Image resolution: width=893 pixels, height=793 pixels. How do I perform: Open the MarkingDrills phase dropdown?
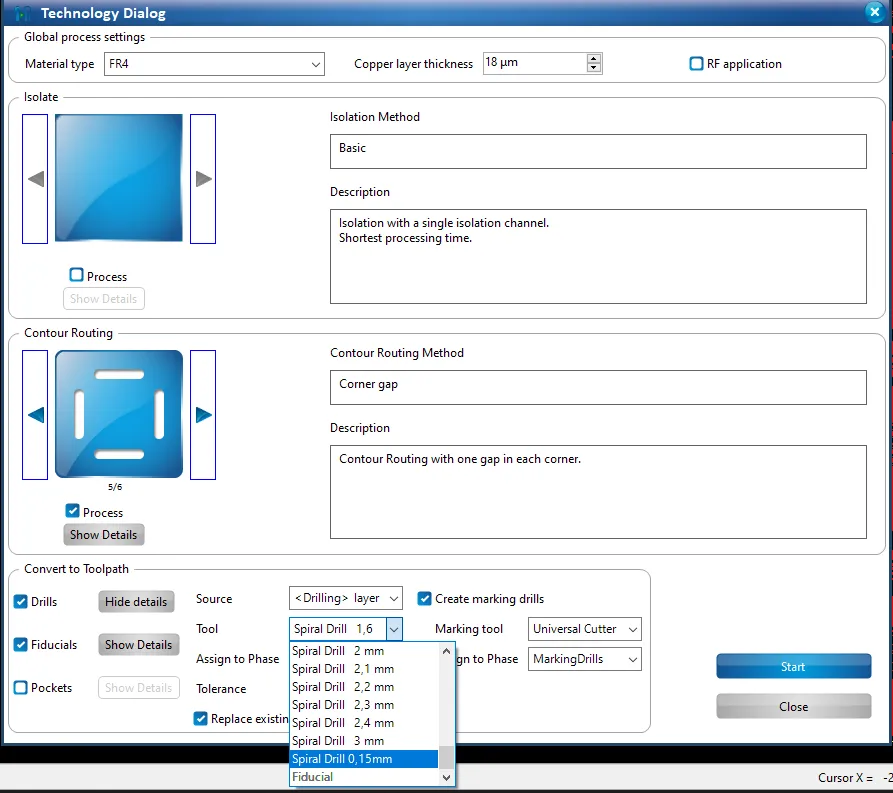[584, 659]
